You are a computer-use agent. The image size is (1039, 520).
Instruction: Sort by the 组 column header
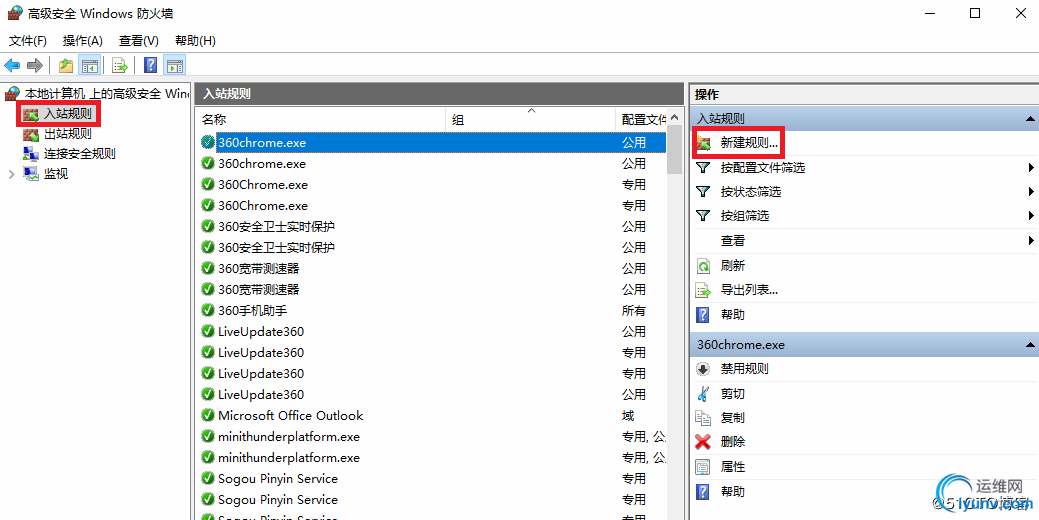tap(531, 119)
